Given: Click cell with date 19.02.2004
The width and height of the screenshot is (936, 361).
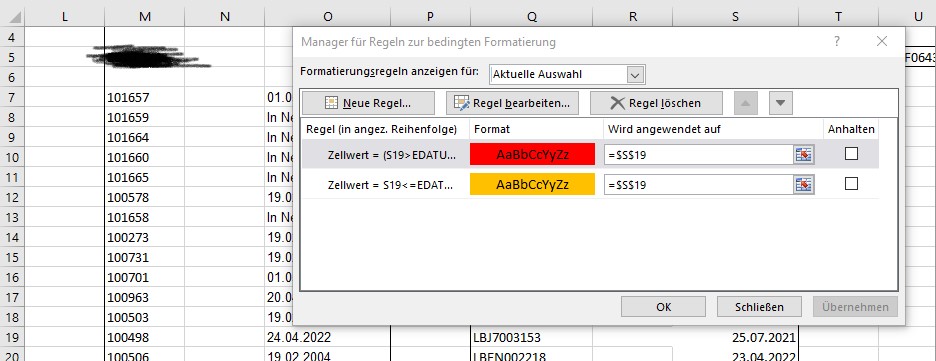Looking at the screenshot, I should click(327, 355).
